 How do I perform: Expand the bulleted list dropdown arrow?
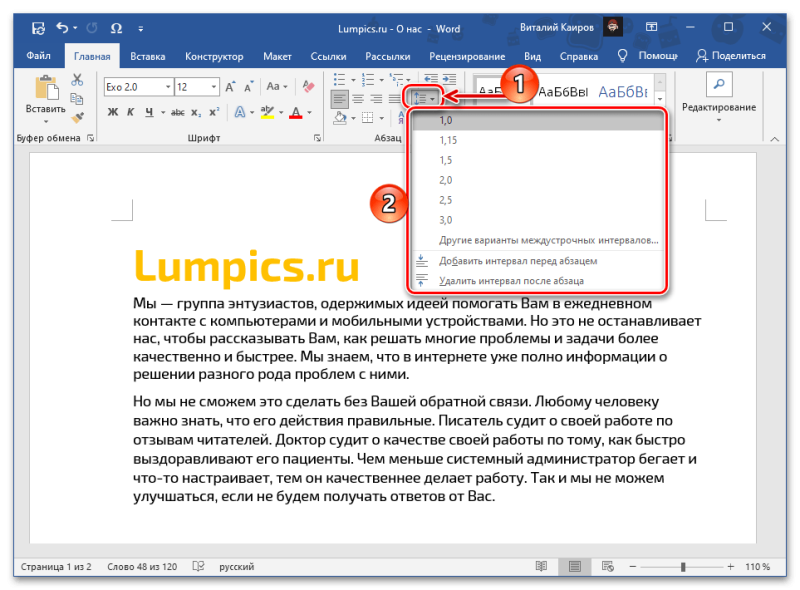pyautogui.click(x=353, y=80)
